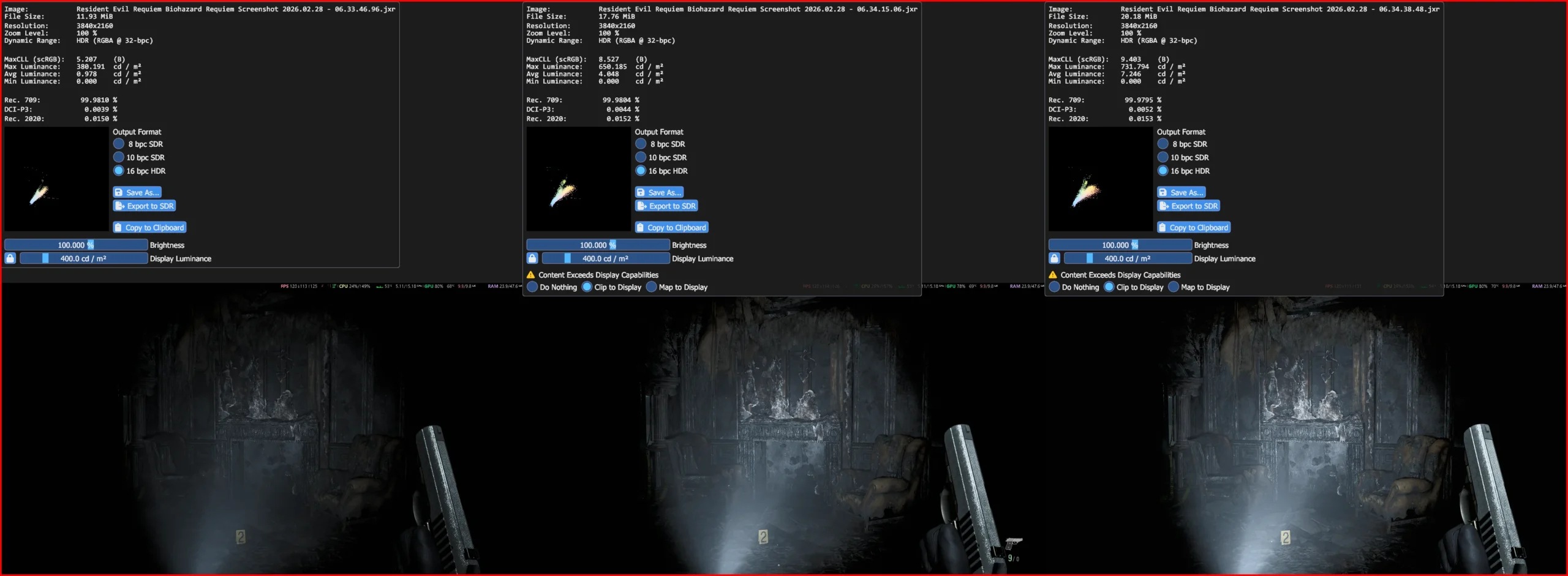Click the Max Luminance value 650.185
1568x576 pixels.
(612, 67)
